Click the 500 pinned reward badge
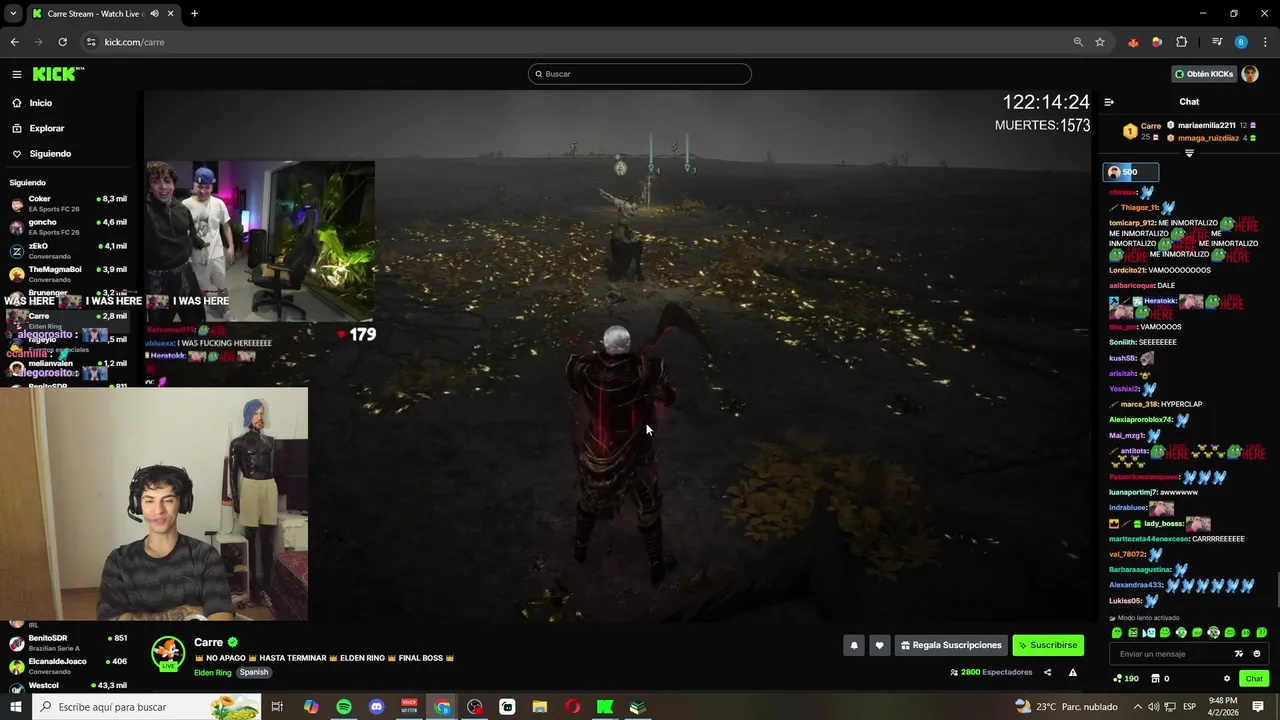 (x=1131, y=172)
